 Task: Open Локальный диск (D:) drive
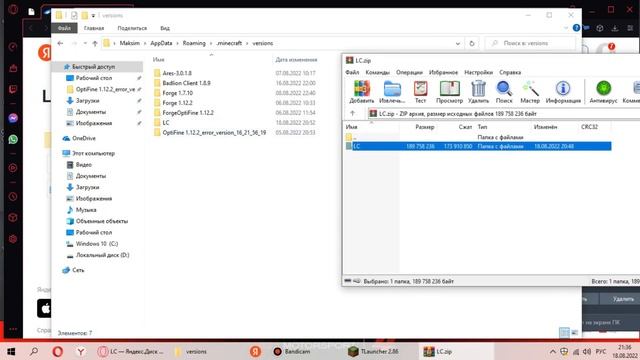(x=102, y=255)
